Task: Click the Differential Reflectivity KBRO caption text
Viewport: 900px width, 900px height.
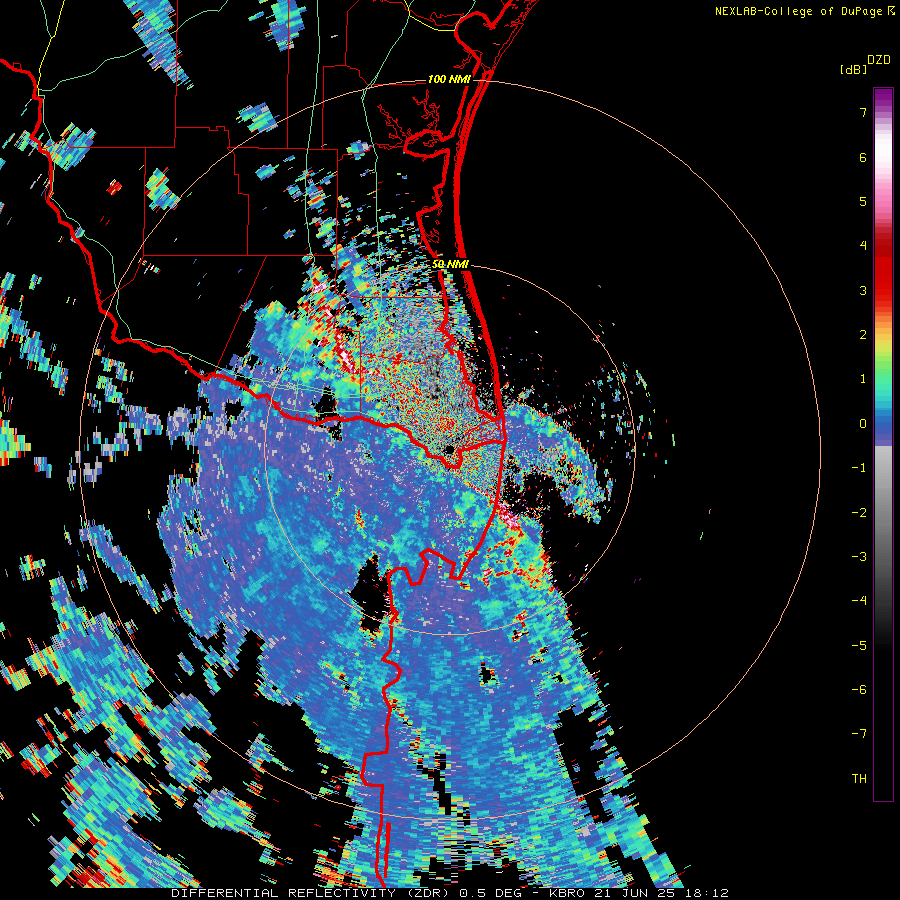Action: [450, 893]
